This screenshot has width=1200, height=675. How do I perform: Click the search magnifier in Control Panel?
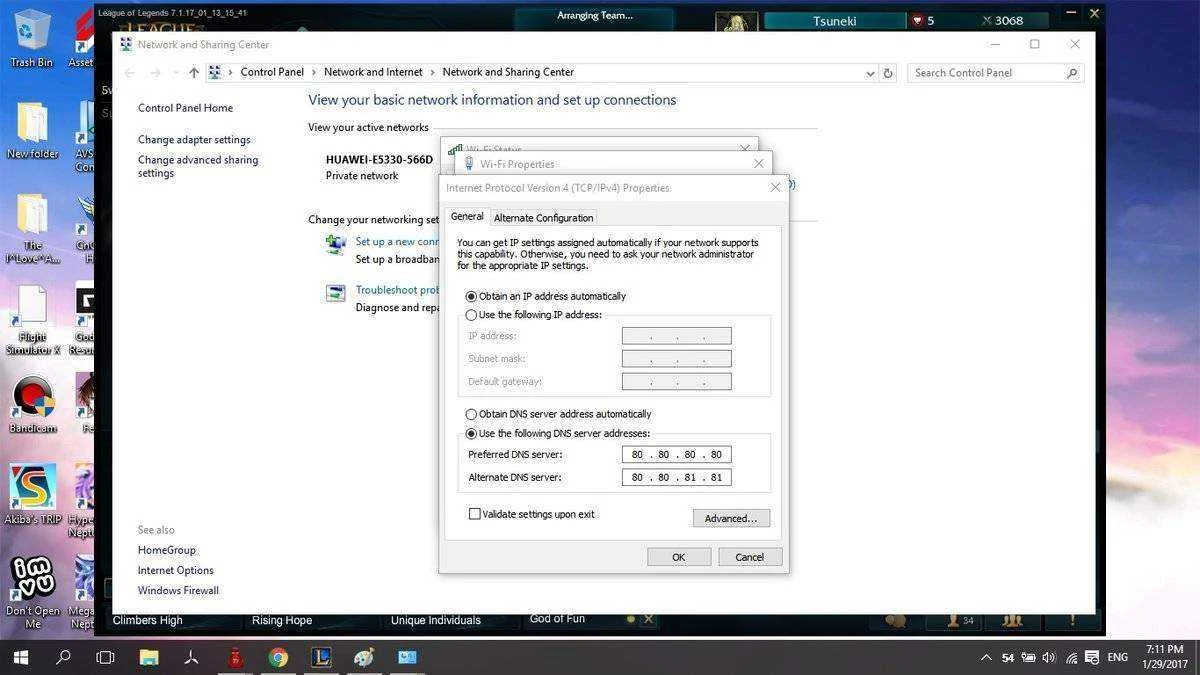pos(1072,72)
